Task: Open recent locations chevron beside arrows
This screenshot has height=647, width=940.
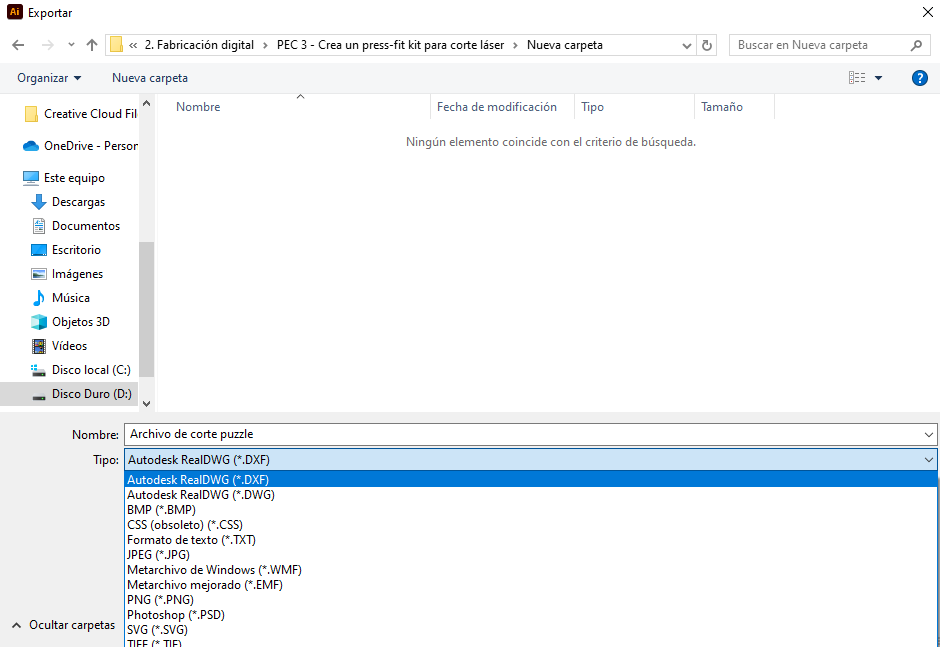Action: [71, 45]
